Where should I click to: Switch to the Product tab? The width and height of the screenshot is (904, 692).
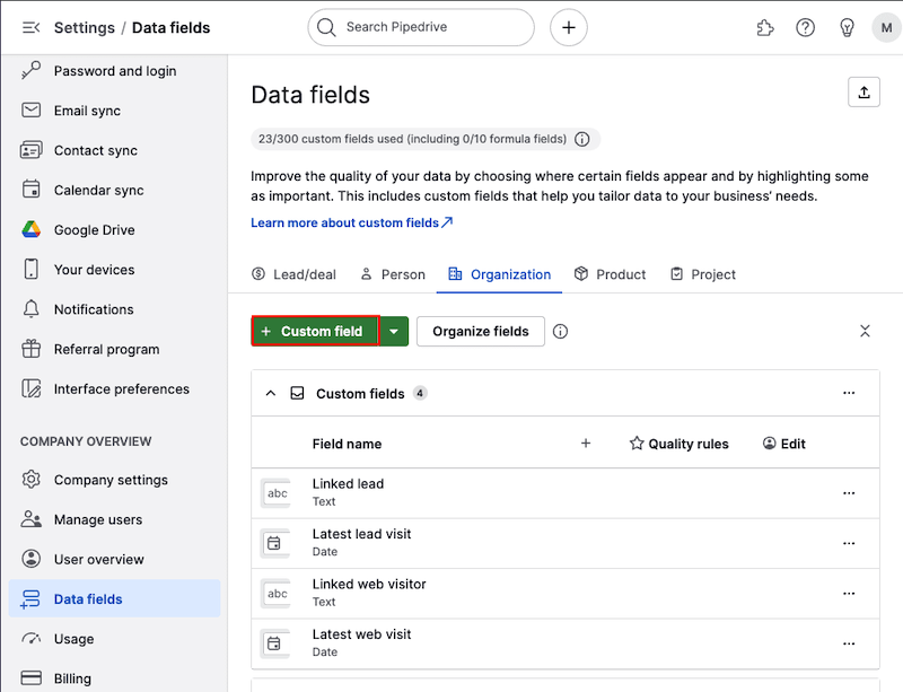[610, 274]
